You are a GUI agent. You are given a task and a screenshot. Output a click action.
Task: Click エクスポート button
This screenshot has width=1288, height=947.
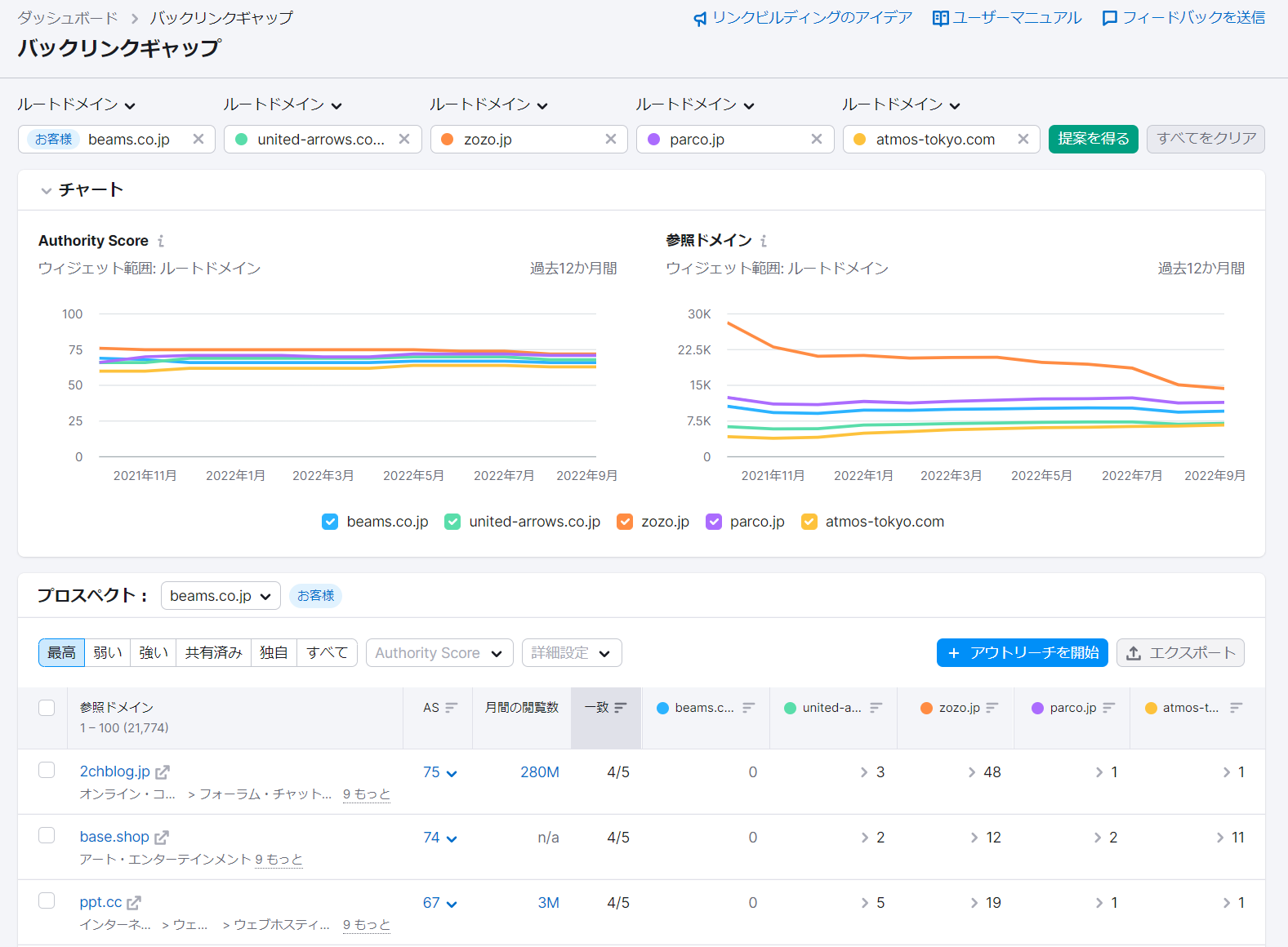[x=1180, y=653]
